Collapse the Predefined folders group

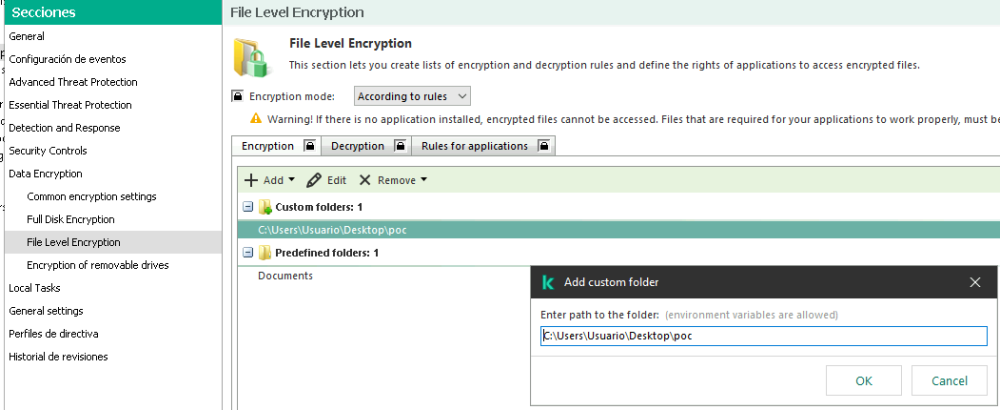[x=247, y=253]
